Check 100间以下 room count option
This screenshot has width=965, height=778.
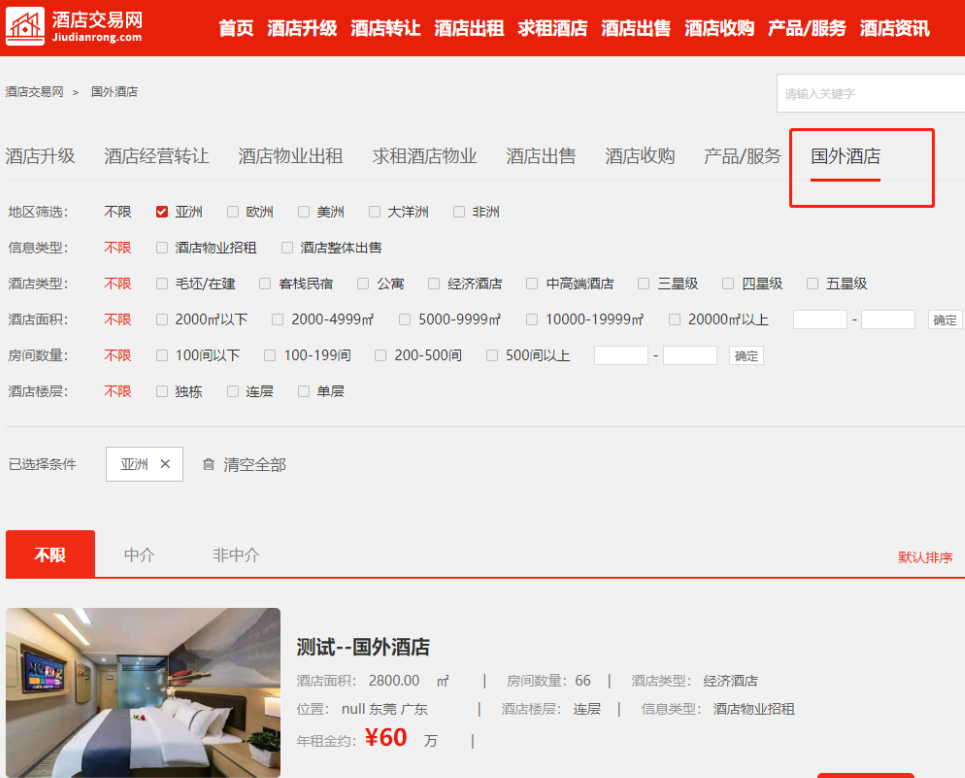(162, 355)
